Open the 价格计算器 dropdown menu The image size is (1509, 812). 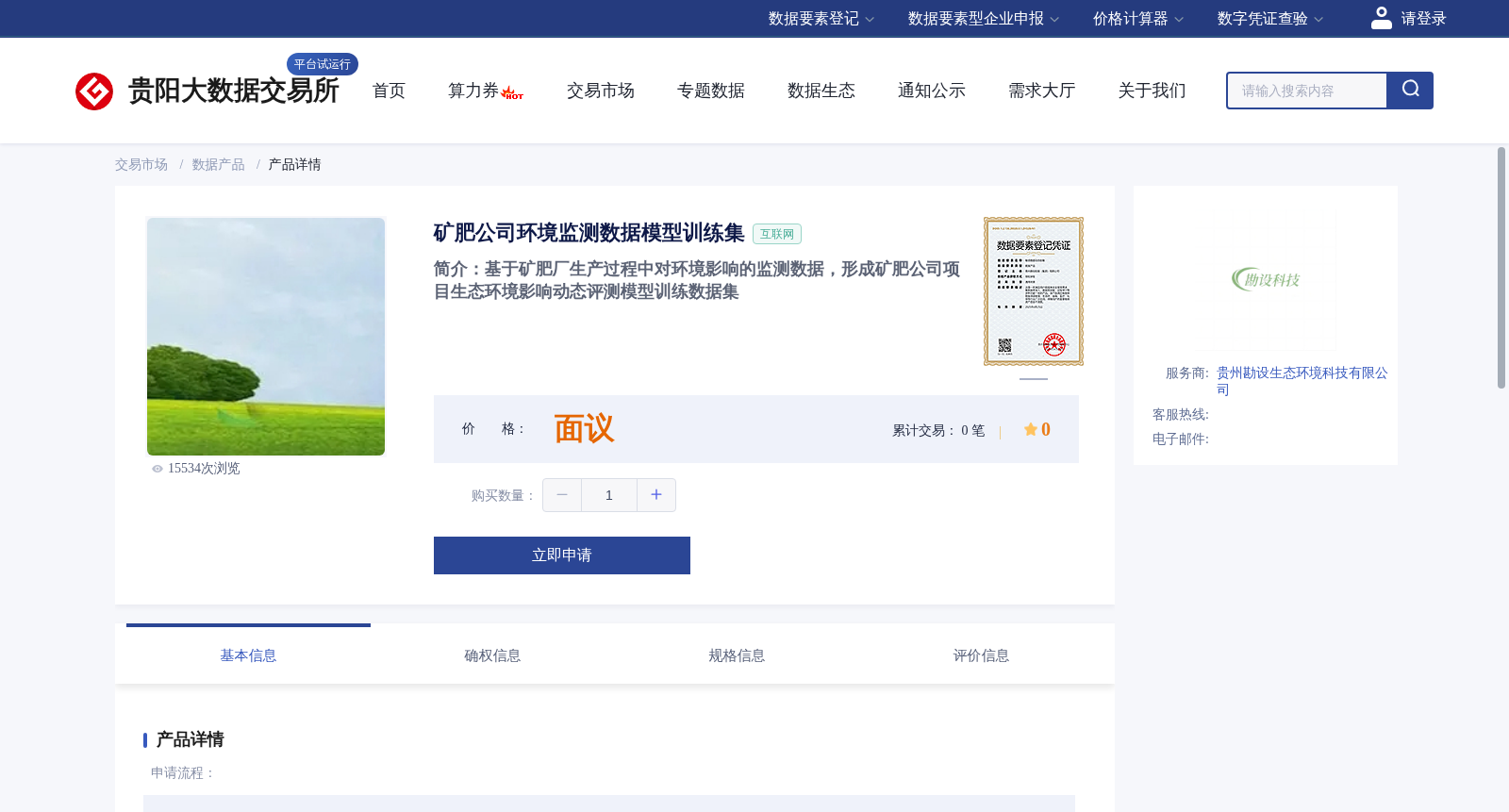(x=1138, y=19)
